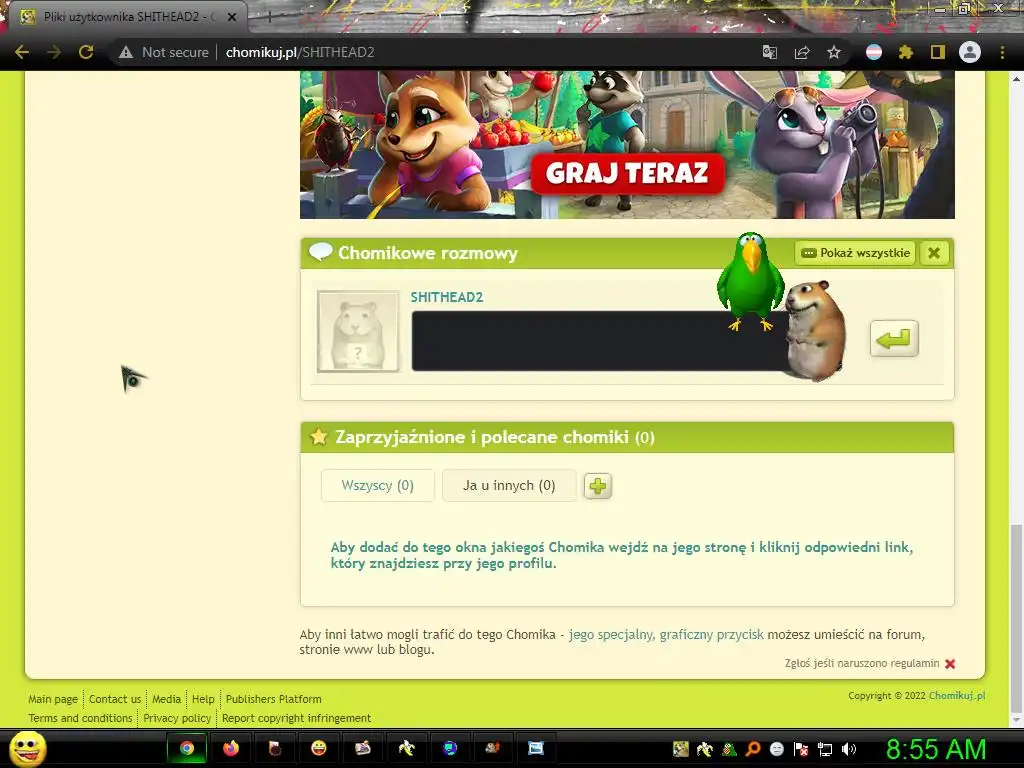Open the banana icon taskbar app
1024x768 pixels.
[406, 748]
